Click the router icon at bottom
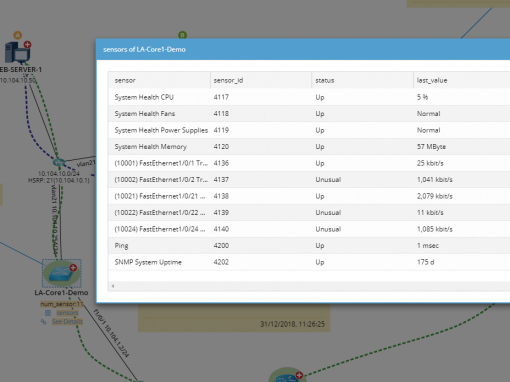Viewport: 510px width, 382px height. (x=287, y=376)
